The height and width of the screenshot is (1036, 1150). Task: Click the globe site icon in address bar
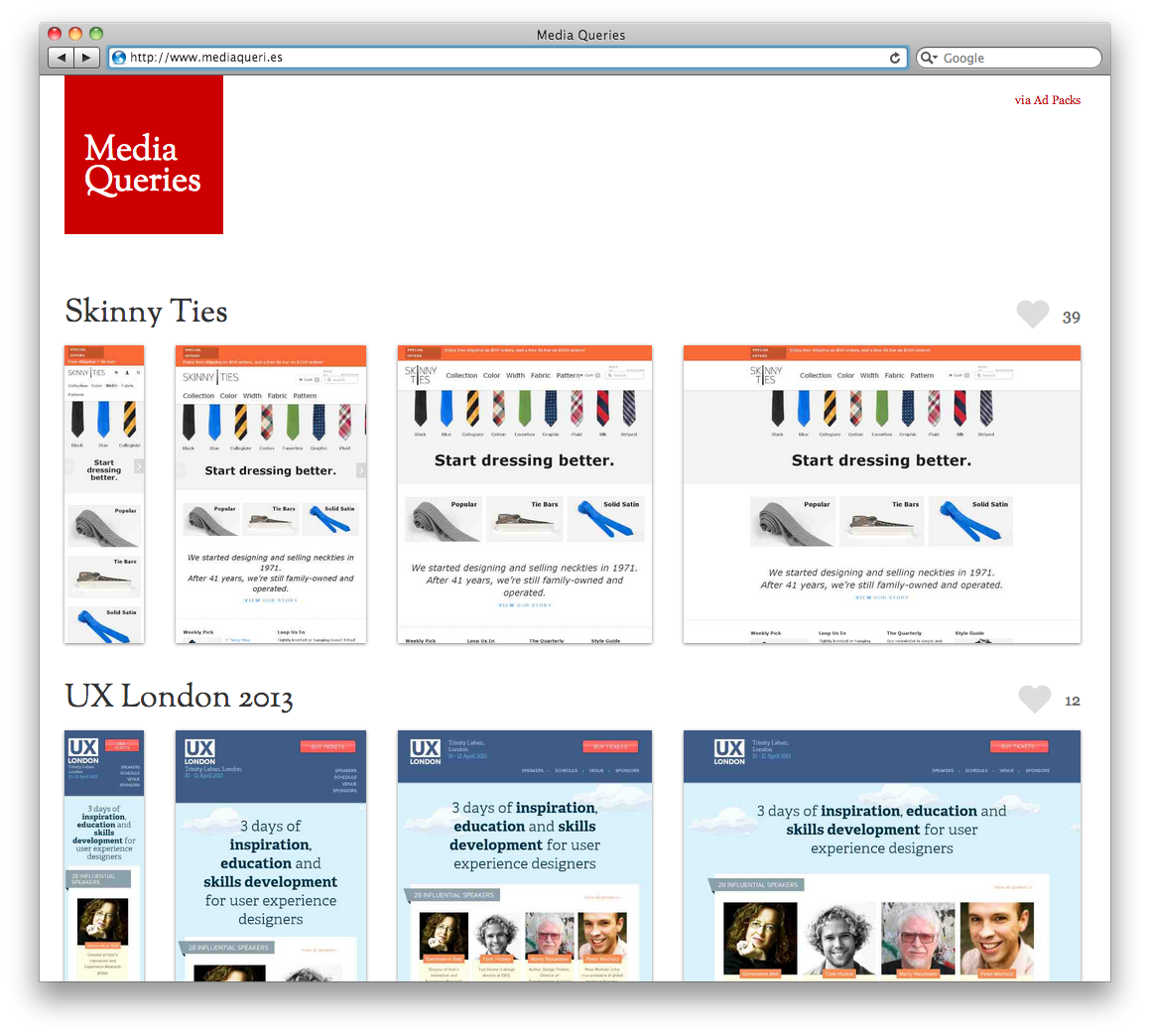[x=119, y=58]
